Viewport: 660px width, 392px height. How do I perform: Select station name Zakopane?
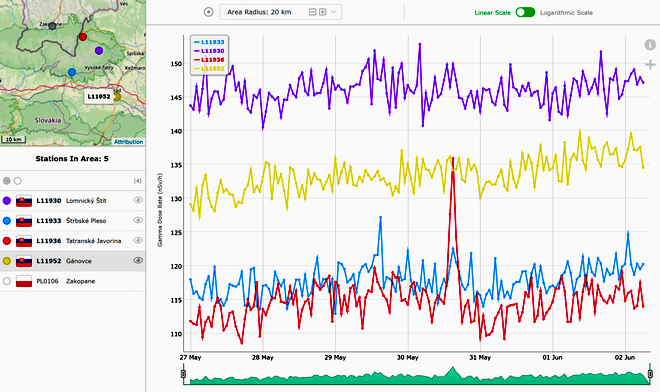coord(80,281)
